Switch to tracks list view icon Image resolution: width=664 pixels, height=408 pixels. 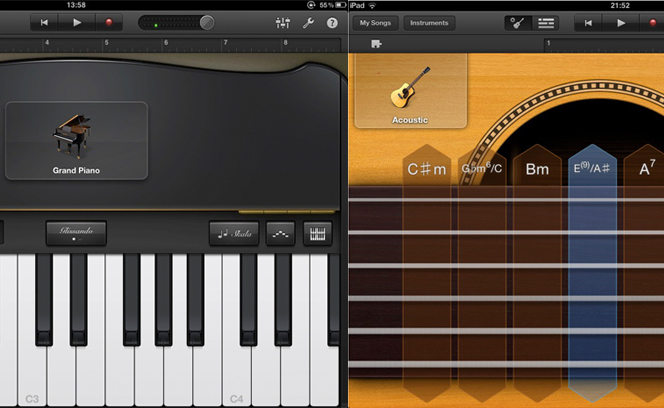pyautogui.click(x=545, y=22)
